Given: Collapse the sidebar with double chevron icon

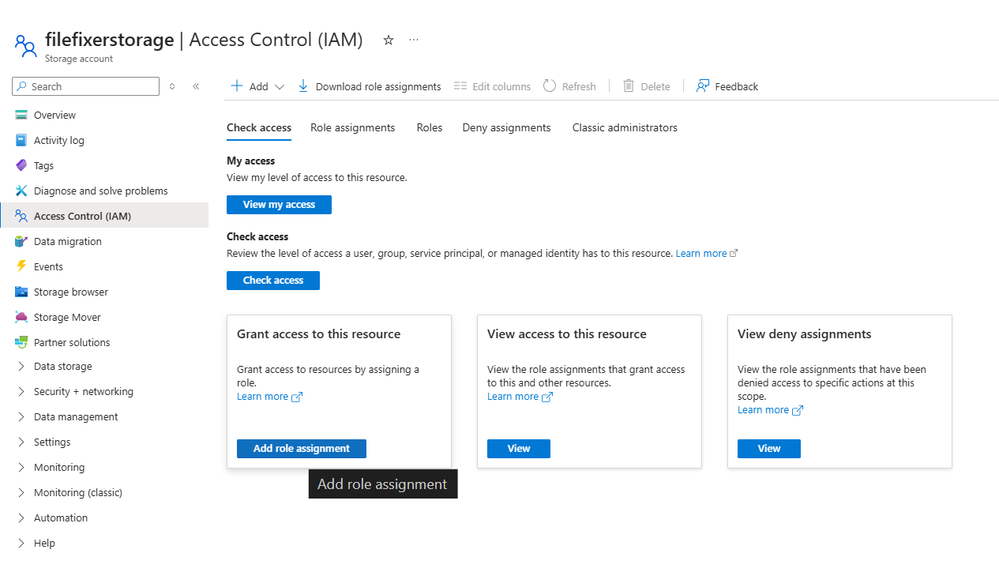Looking at the screenshot, I should (196, 86).
